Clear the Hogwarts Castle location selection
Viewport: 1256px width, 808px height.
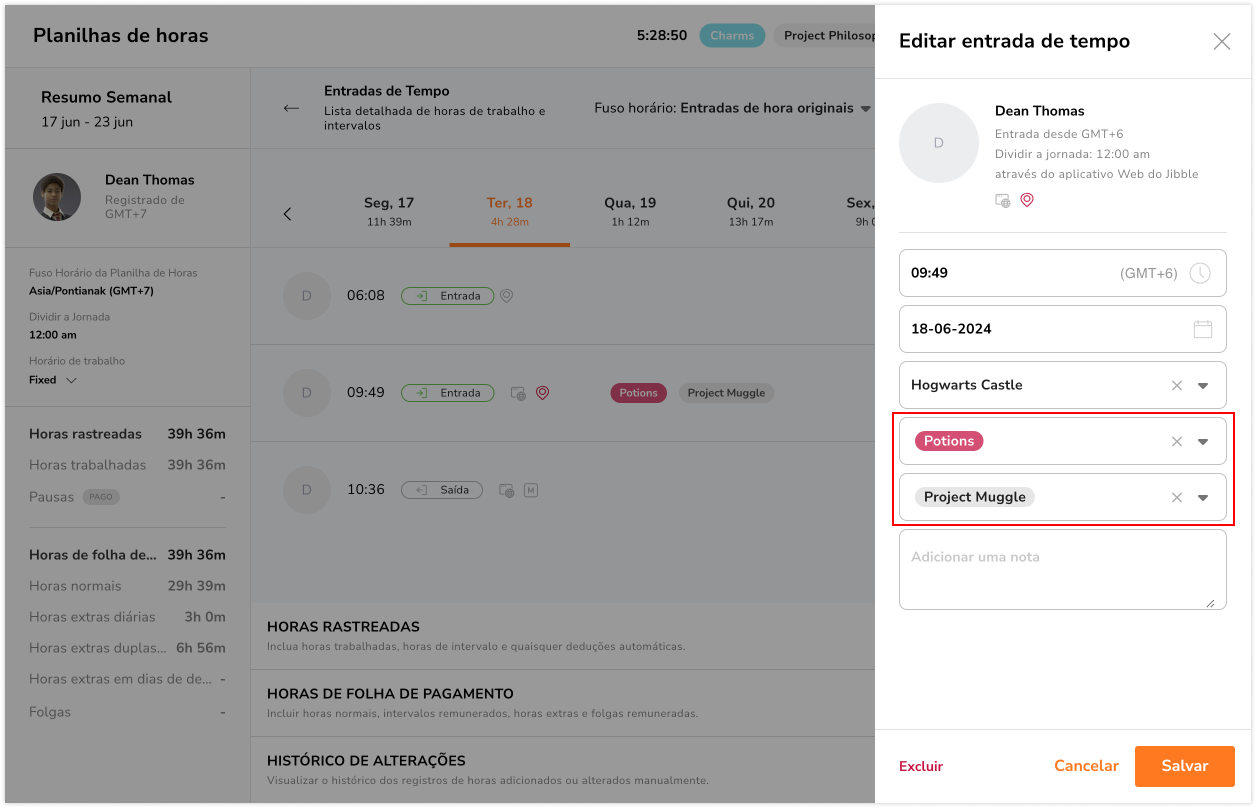1177,385
